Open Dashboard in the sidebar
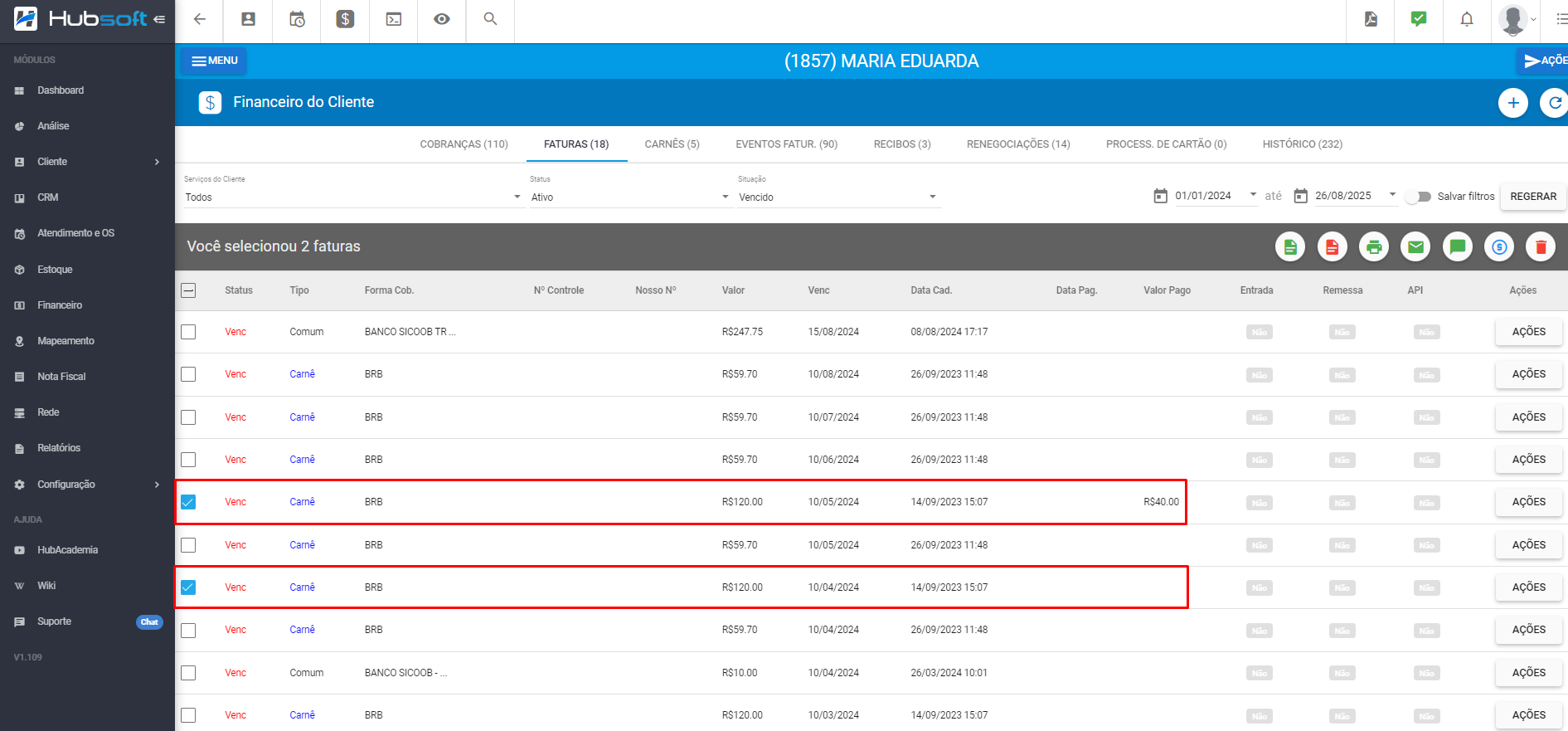The height and width of the screenshot is (731, 1568). 61,90
